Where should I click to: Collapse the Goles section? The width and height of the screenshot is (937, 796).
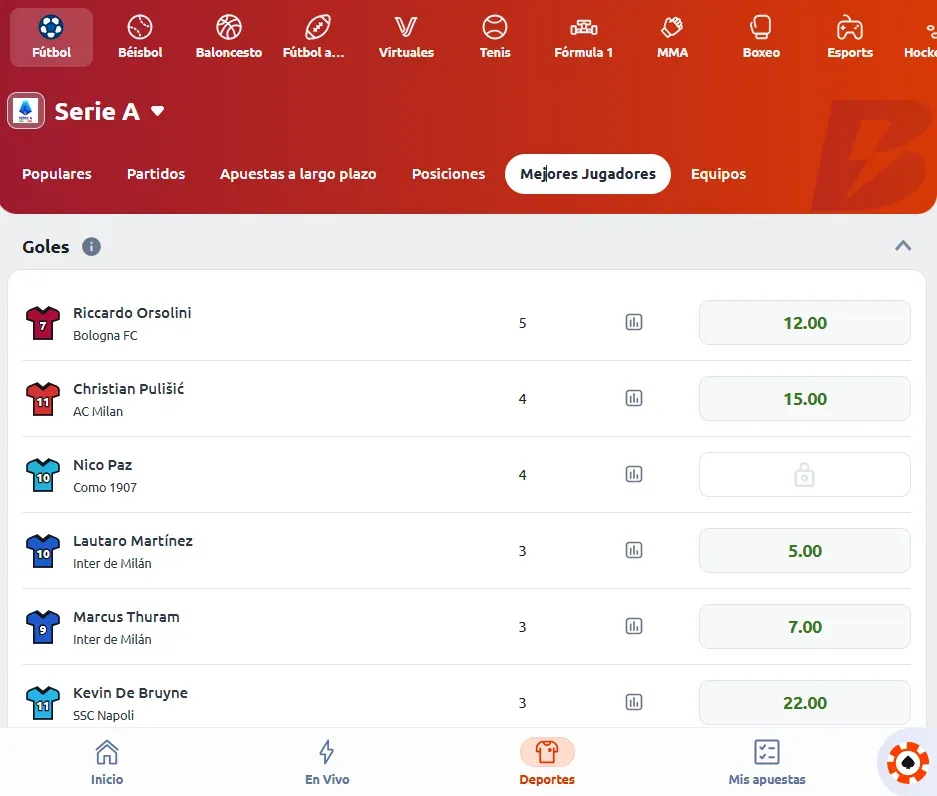click(x=903, y=246)
